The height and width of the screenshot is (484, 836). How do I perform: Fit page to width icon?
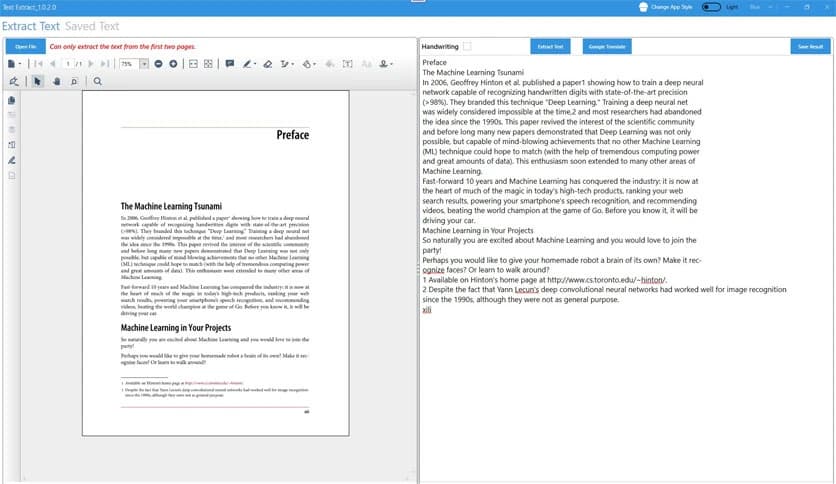194,64
